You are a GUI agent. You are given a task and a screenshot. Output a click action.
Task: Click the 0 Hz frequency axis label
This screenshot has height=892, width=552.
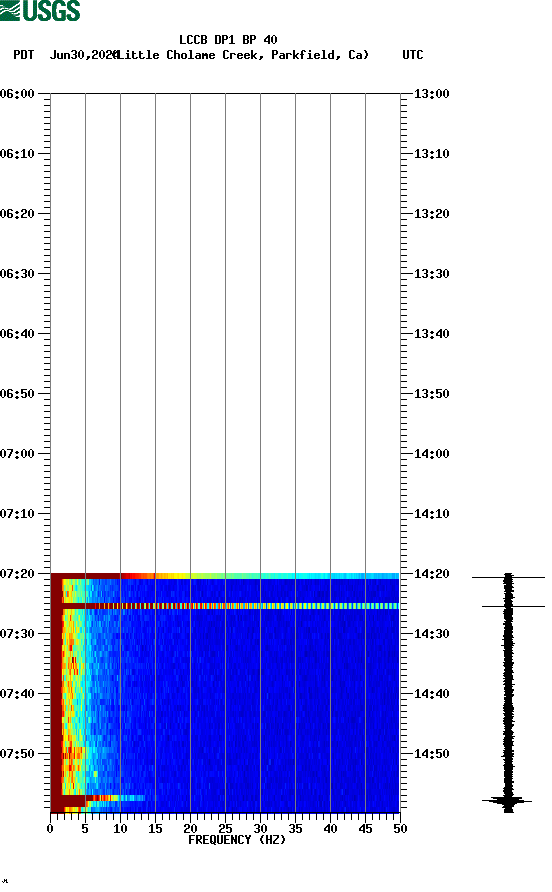point(50,829)
